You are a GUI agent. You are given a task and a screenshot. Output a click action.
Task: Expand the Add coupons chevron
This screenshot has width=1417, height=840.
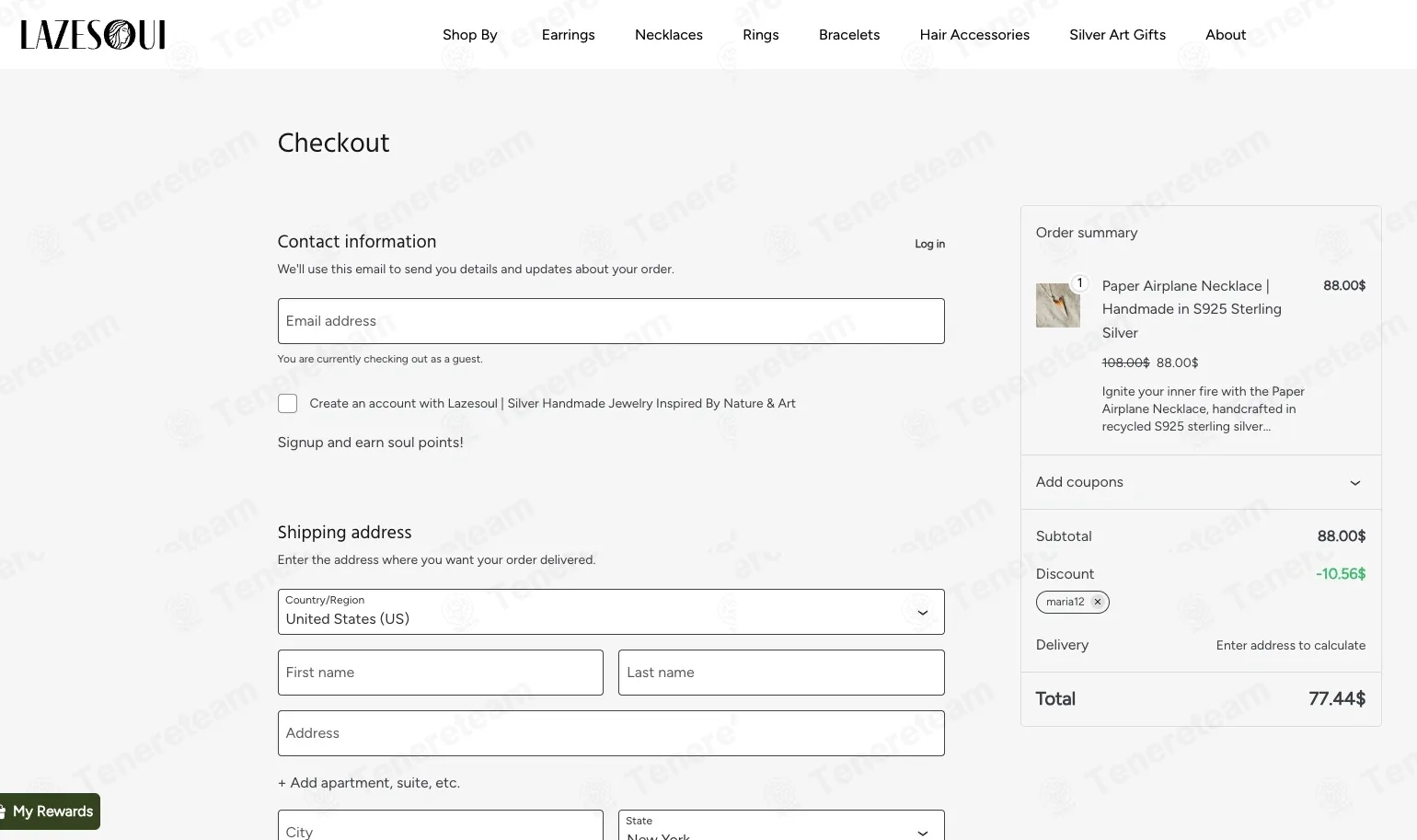(1354, 483)
